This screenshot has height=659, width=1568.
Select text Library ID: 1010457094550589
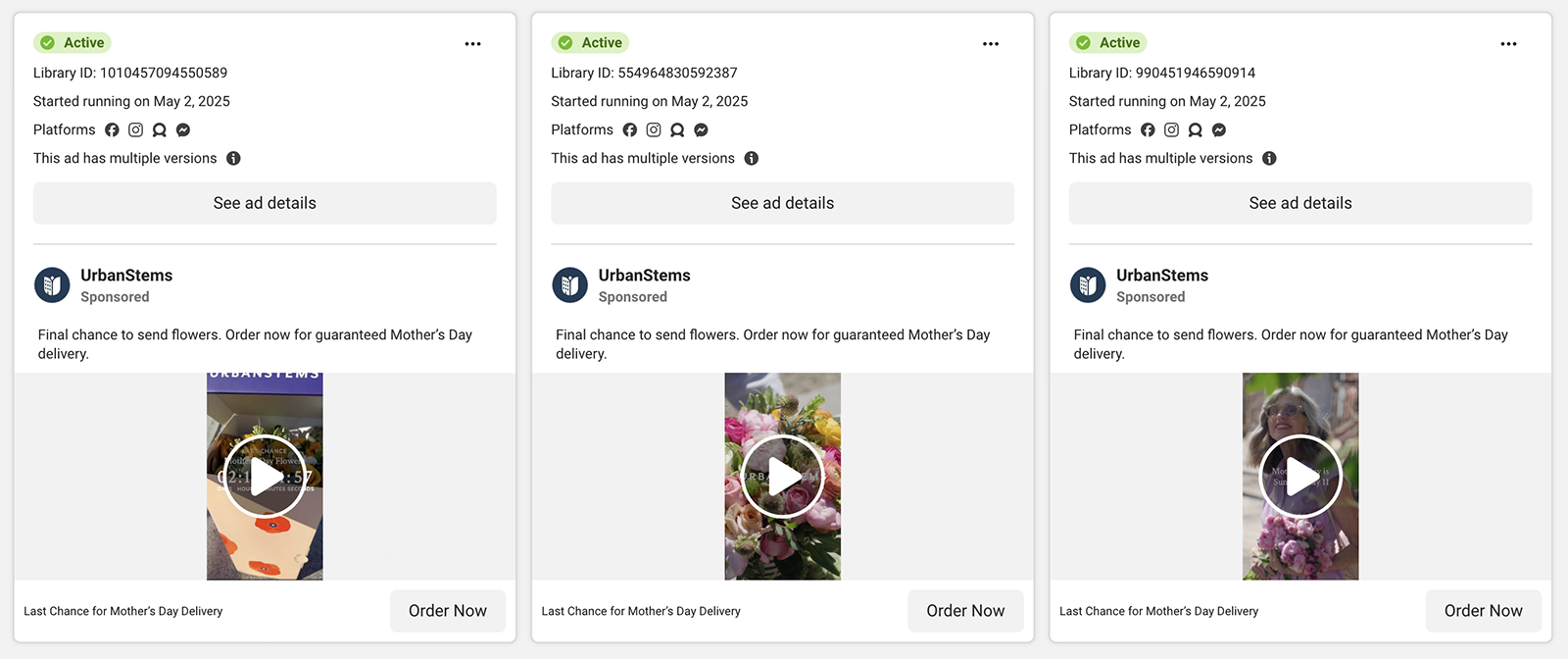click(x=130, y=73)
